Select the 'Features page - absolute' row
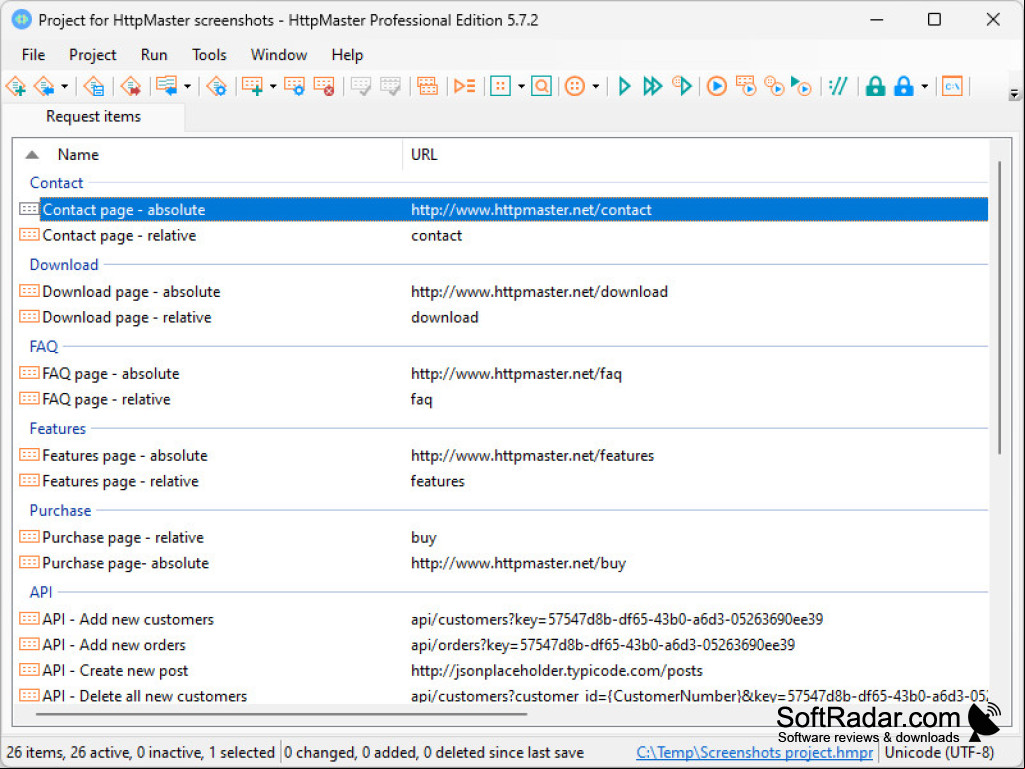 click(503, 455)
